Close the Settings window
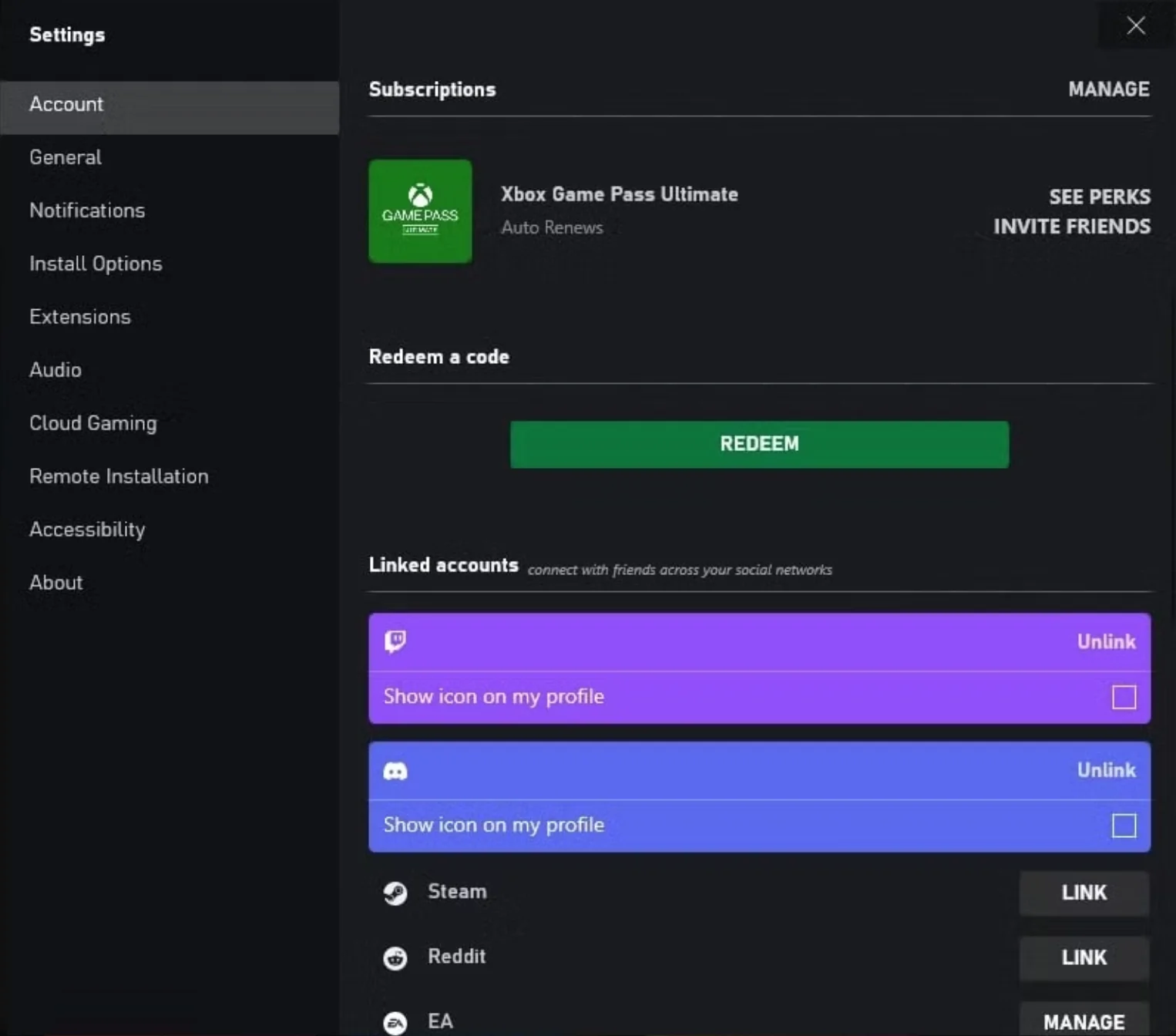This screenshot has width=1176, height=1036. click(1136, 25)
